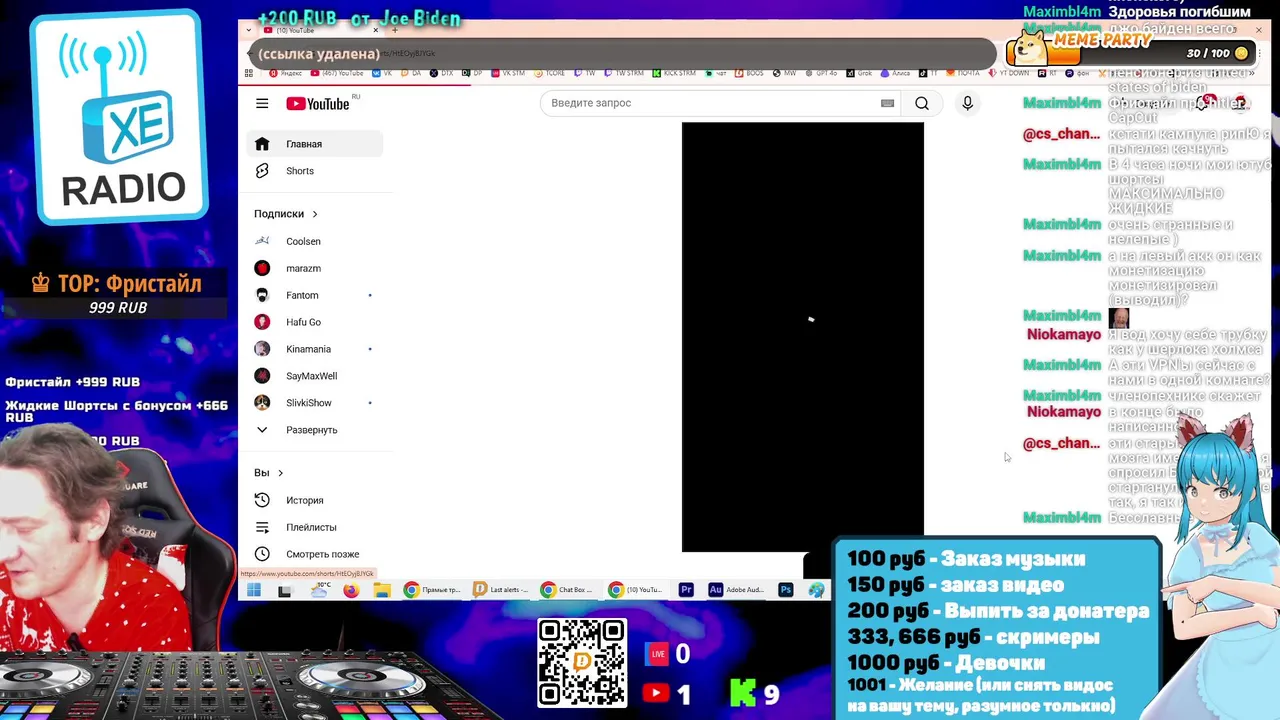This screenshot has width=1280, height=720.
Task: Expand the Подписки section
Action: click(286, 214)
